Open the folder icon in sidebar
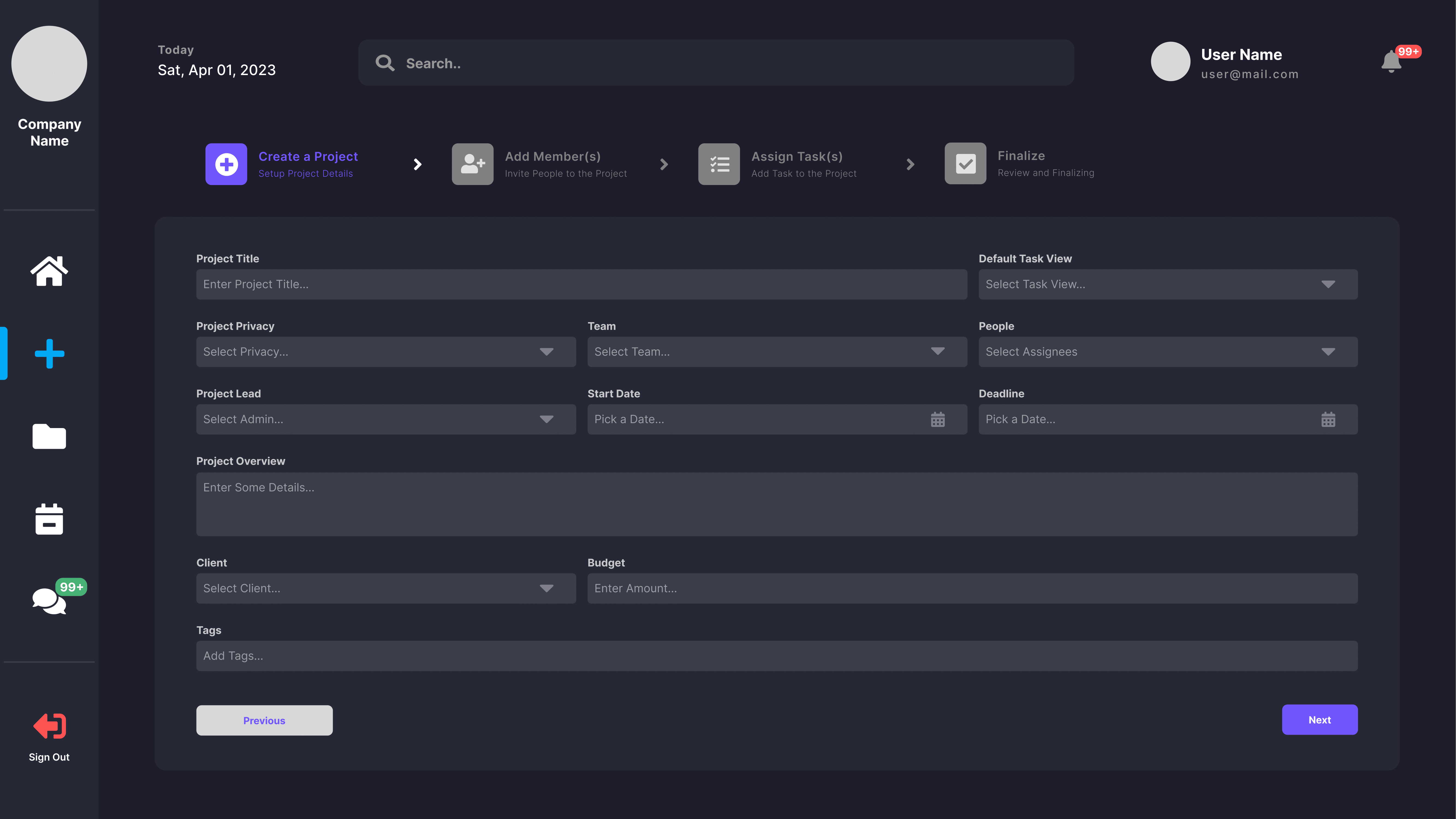This screenshot has width=1456, height=819. coord(49,436)
